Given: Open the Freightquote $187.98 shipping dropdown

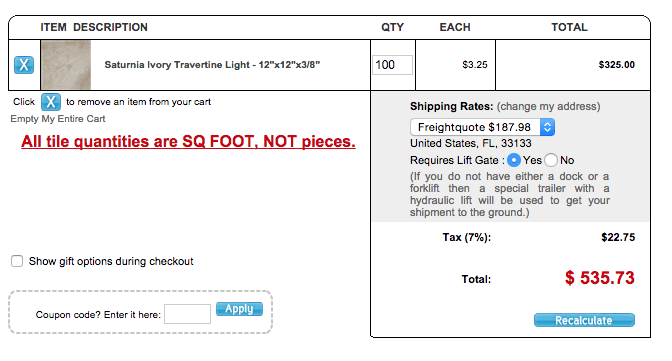Looking at the screenshot, I should tap(482, 127).
